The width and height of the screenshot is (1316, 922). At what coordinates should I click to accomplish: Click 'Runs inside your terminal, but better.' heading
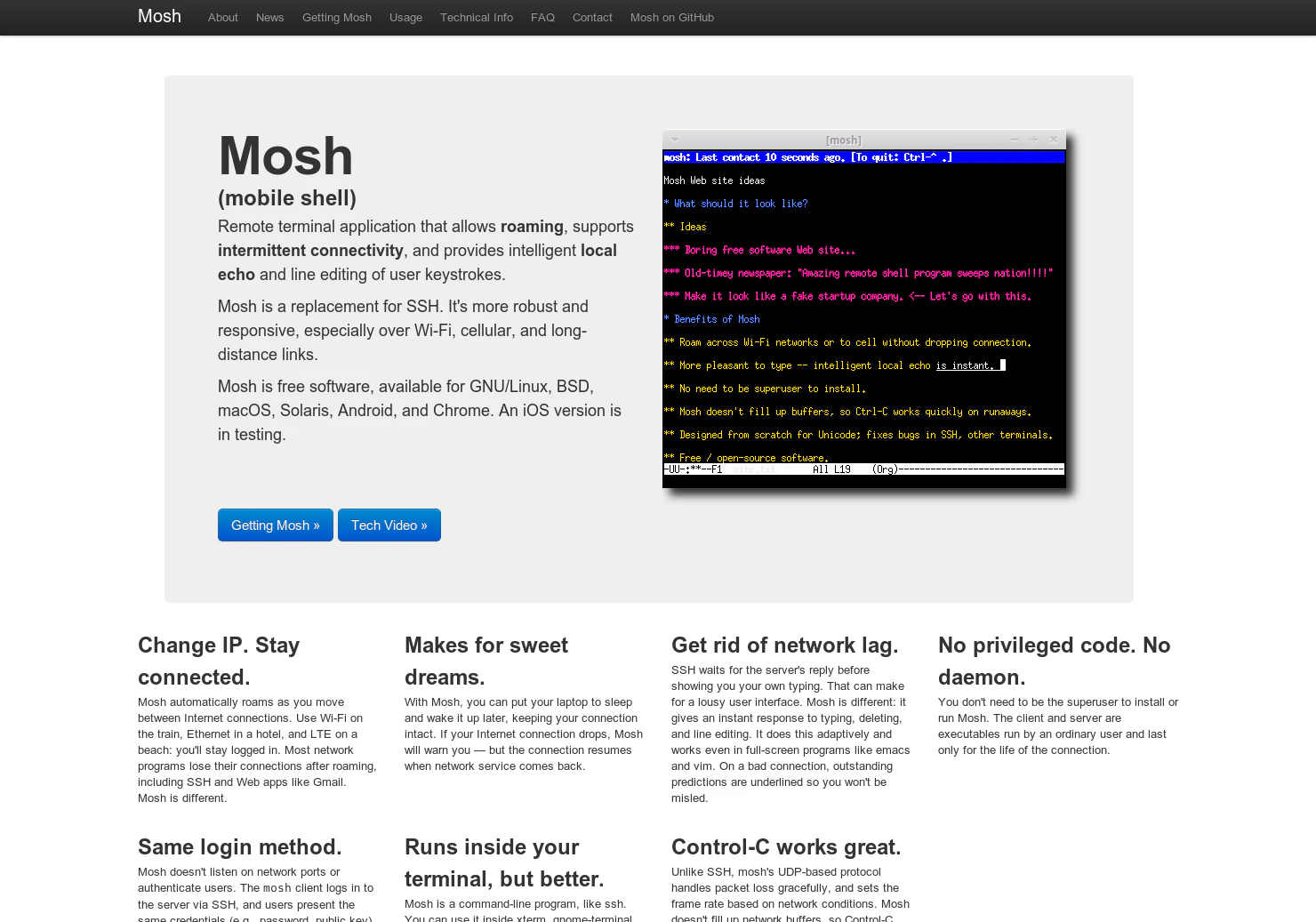pyautogui.click(x=504, y=862)
